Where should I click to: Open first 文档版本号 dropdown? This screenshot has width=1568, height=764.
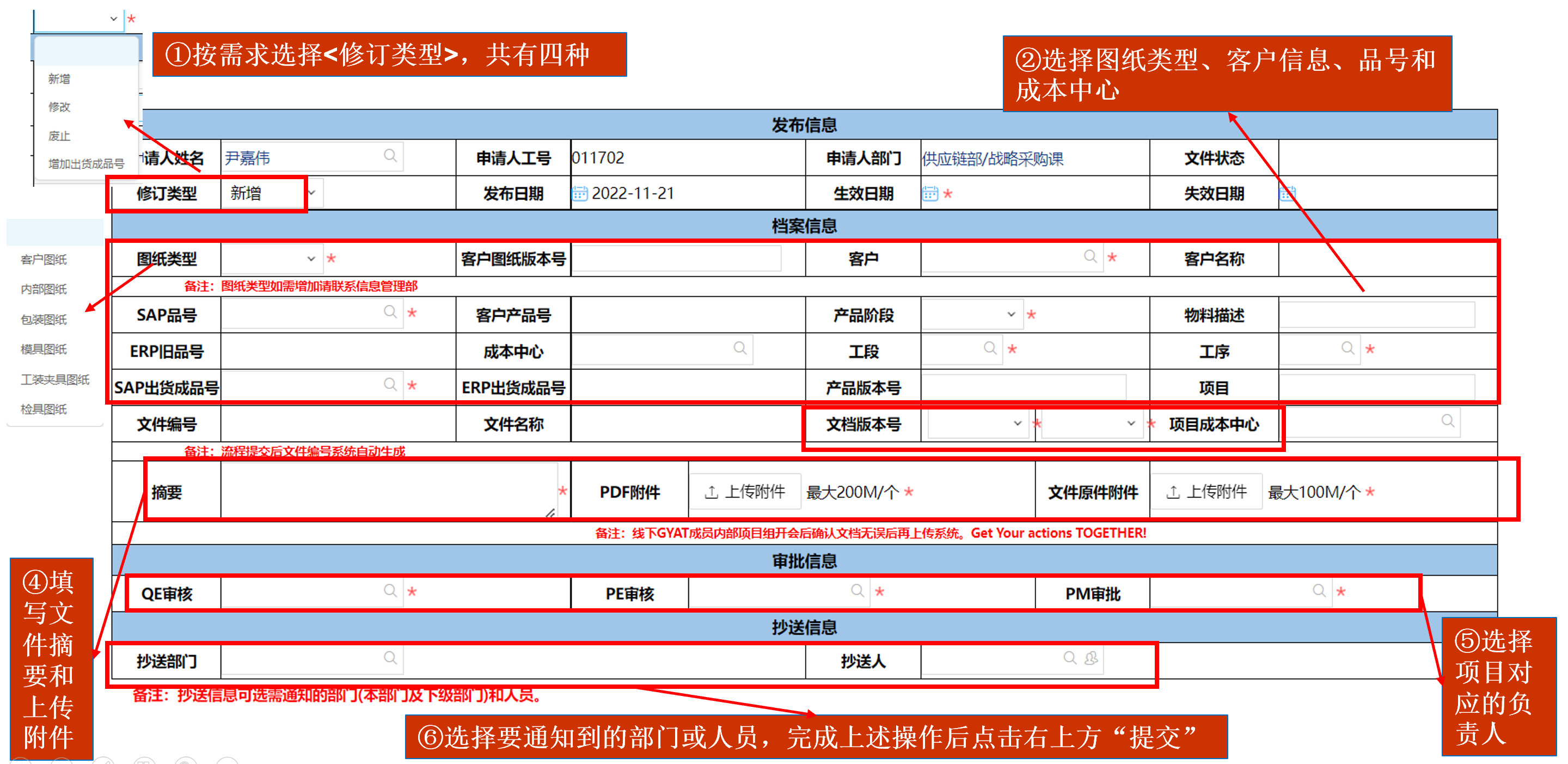click(978, 424)
